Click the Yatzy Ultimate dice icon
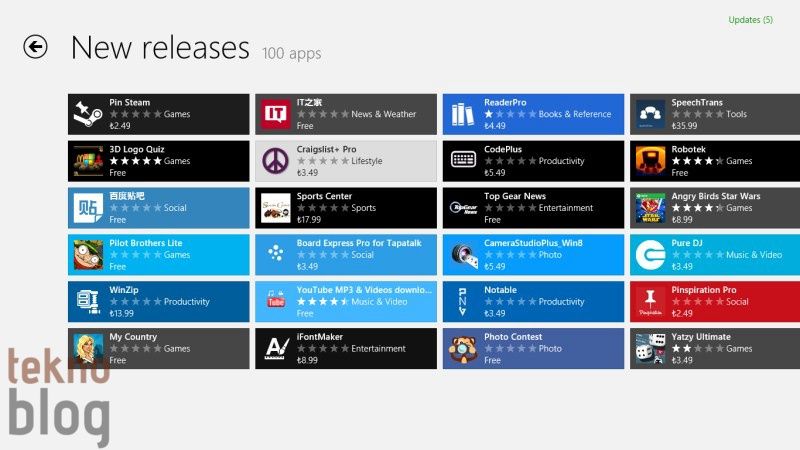 pyautogui.click(x=650, y=348)
